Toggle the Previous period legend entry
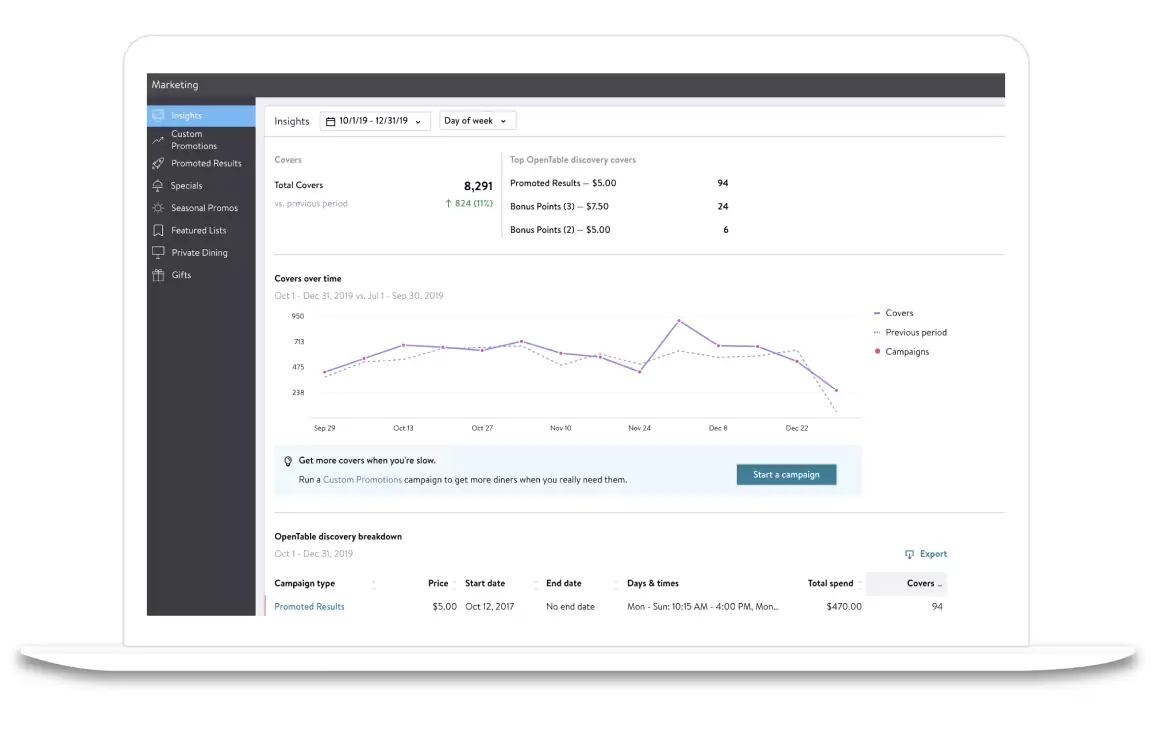Screen dimensions: 1154x732 910,333
